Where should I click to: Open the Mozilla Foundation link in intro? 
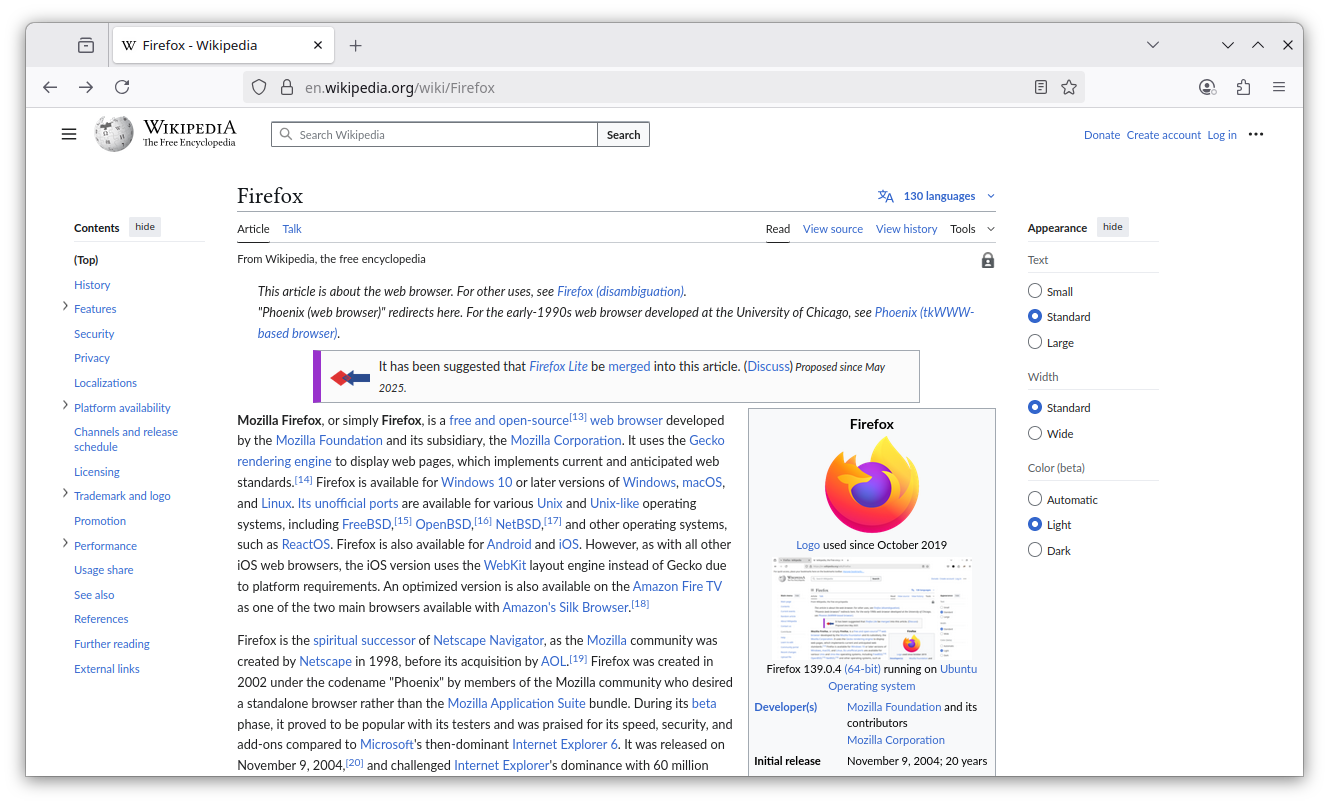click(x=329, y=440)
